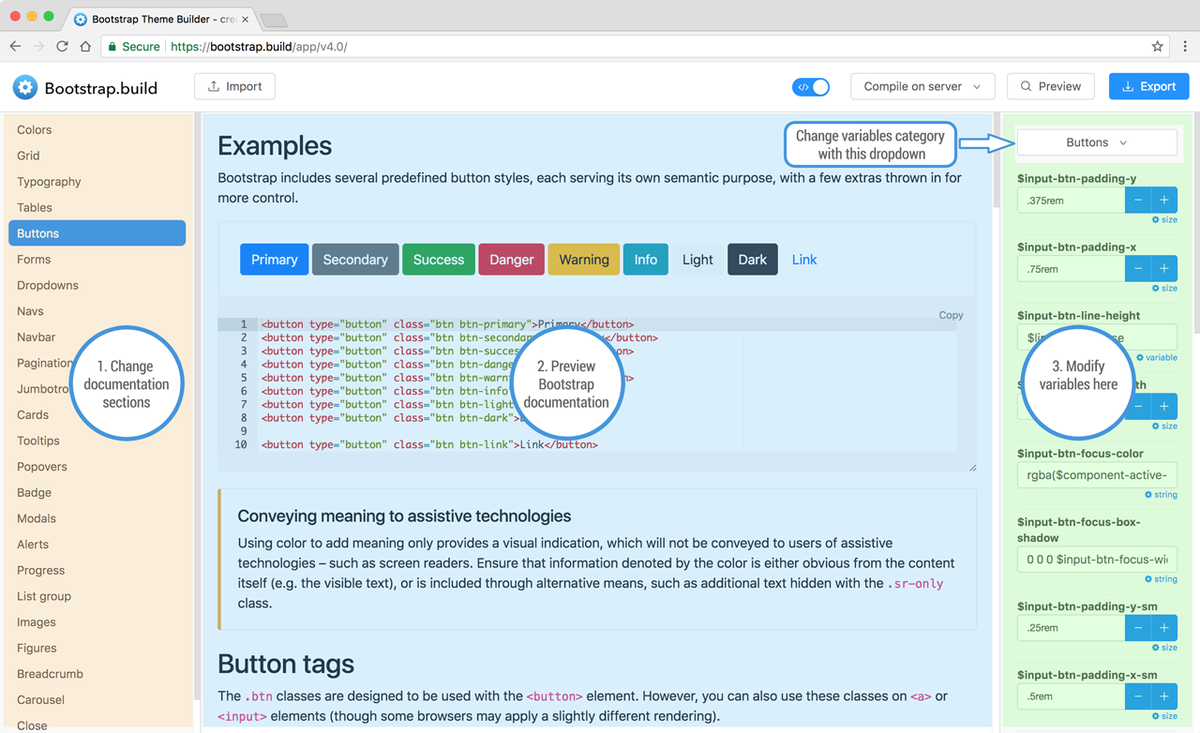Click the yellow Warning example button
Viewport: 1200px width, 733px height.
(584, 259)
